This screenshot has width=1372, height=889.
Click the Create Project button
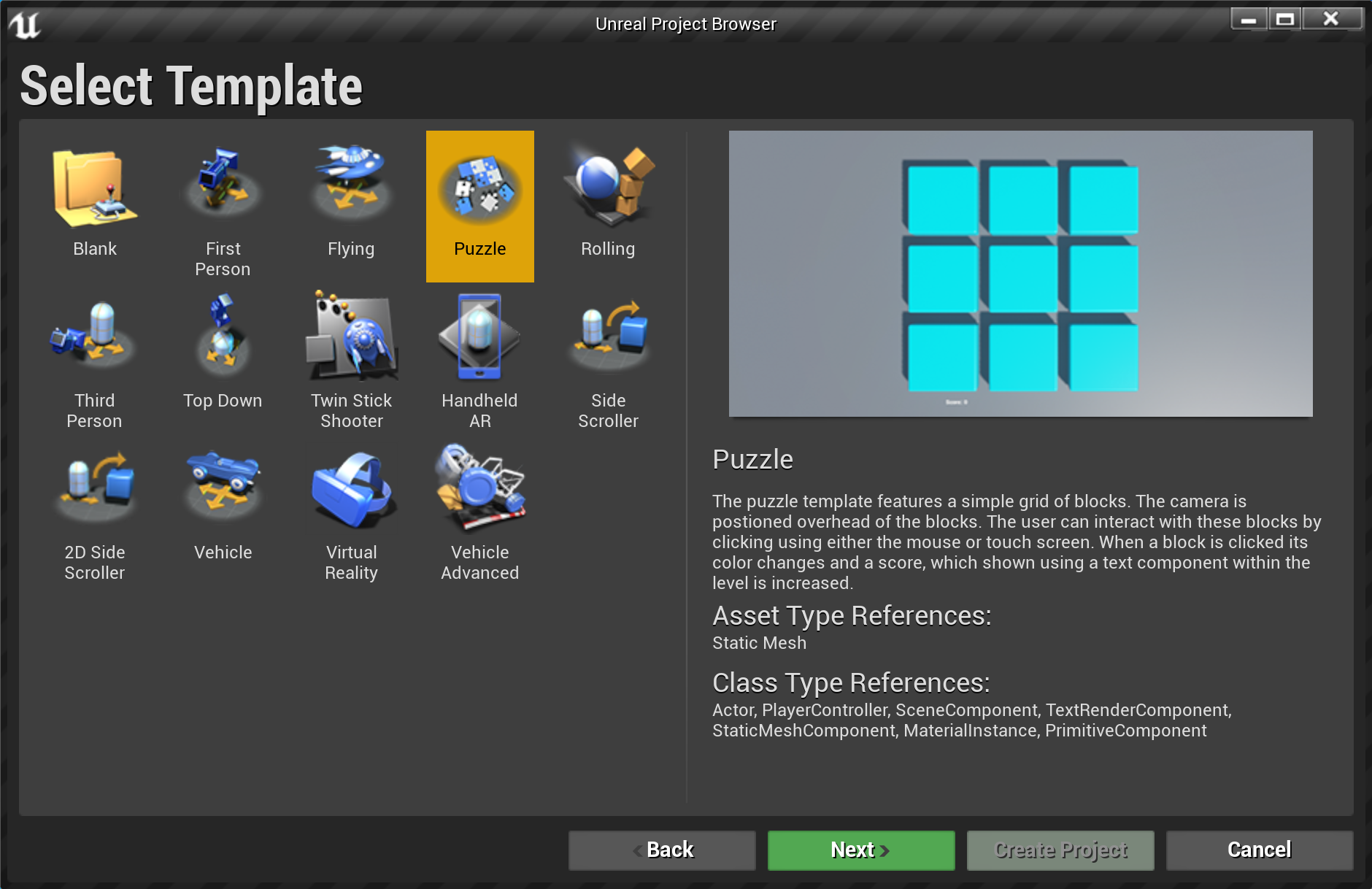(x=1060, y=850)
